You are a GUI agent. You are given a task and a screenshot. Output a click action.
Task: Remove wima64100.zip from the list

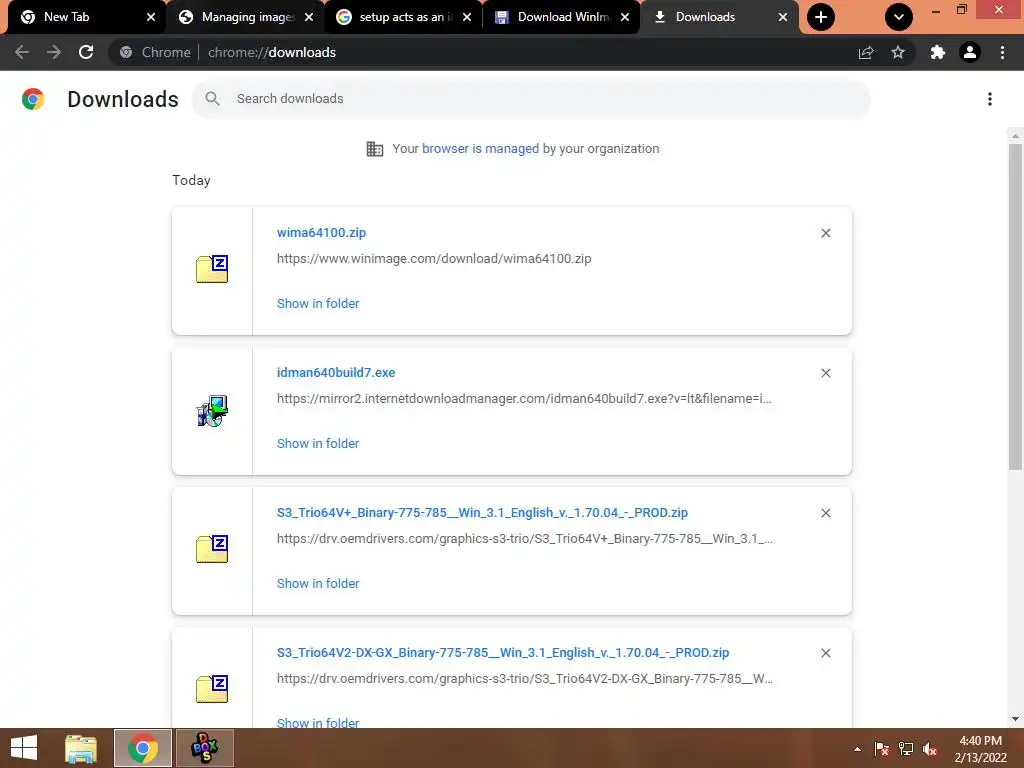tap(826, 233)
